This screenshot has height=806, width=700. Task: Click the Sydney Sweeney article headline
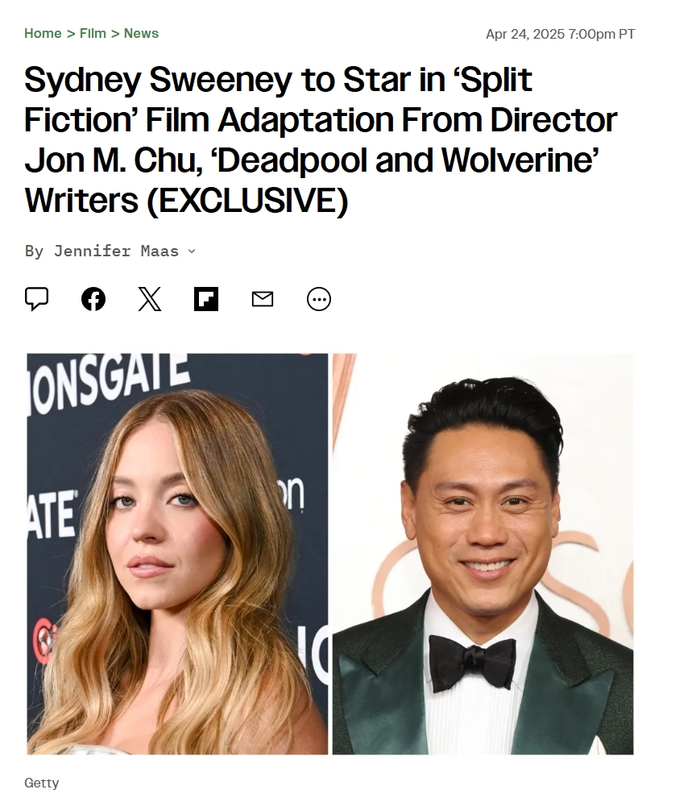[321, 140]
